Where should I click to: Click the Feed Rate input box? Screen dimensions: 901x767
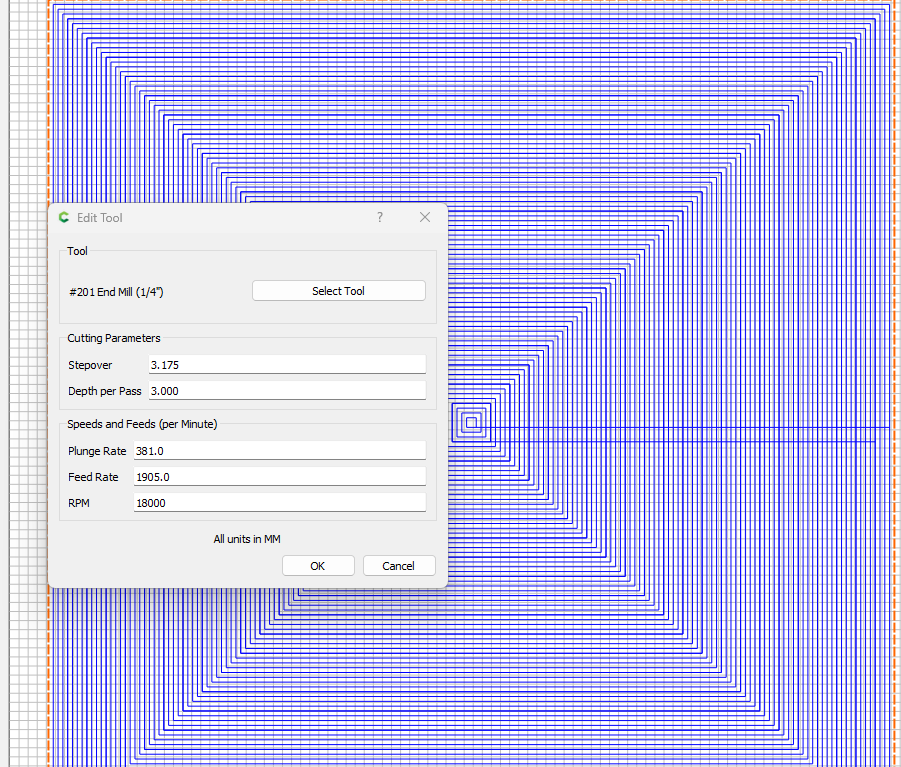279,477
